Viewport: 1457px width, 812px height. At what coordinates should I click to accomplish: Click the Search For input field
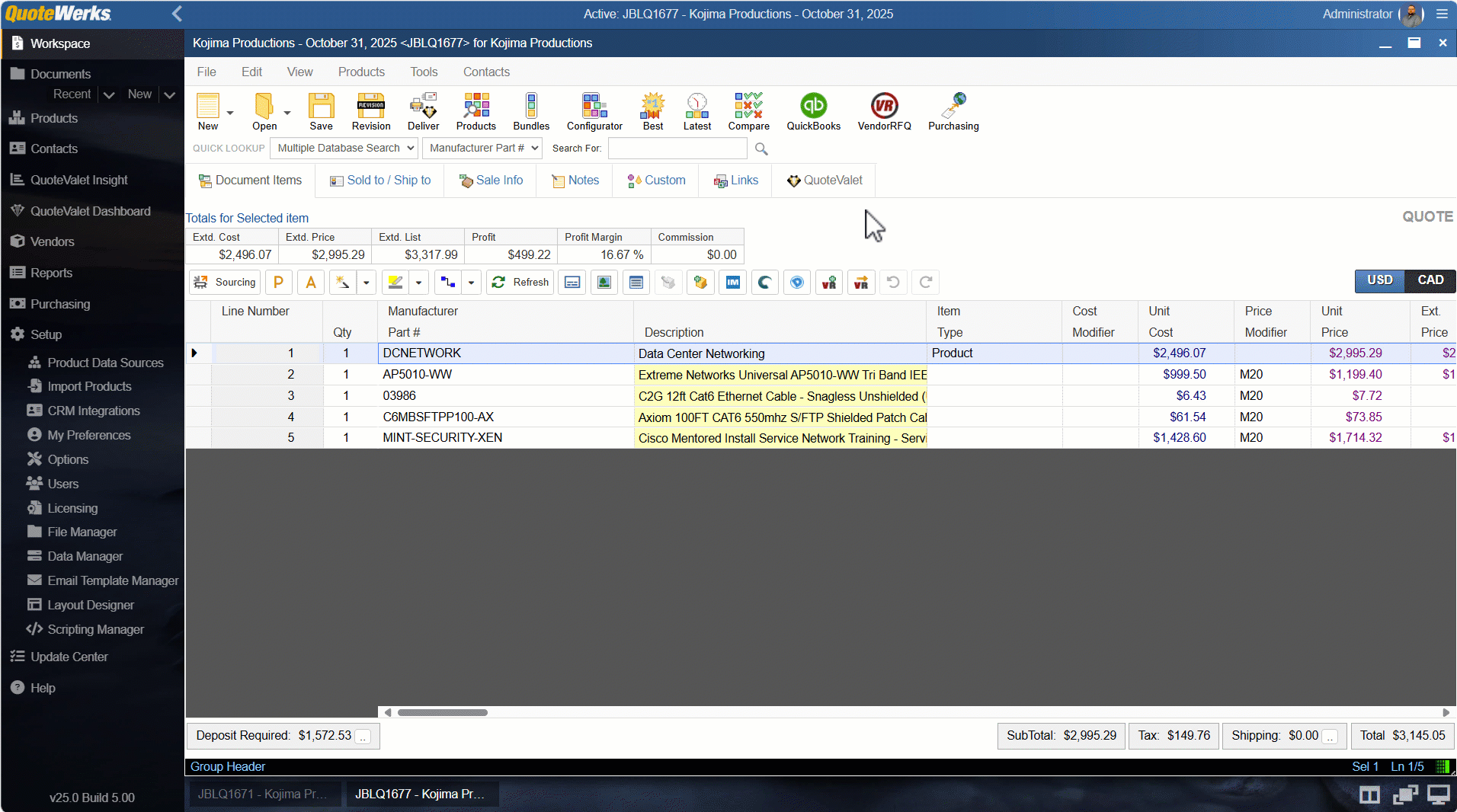click(x=677, y=149)
